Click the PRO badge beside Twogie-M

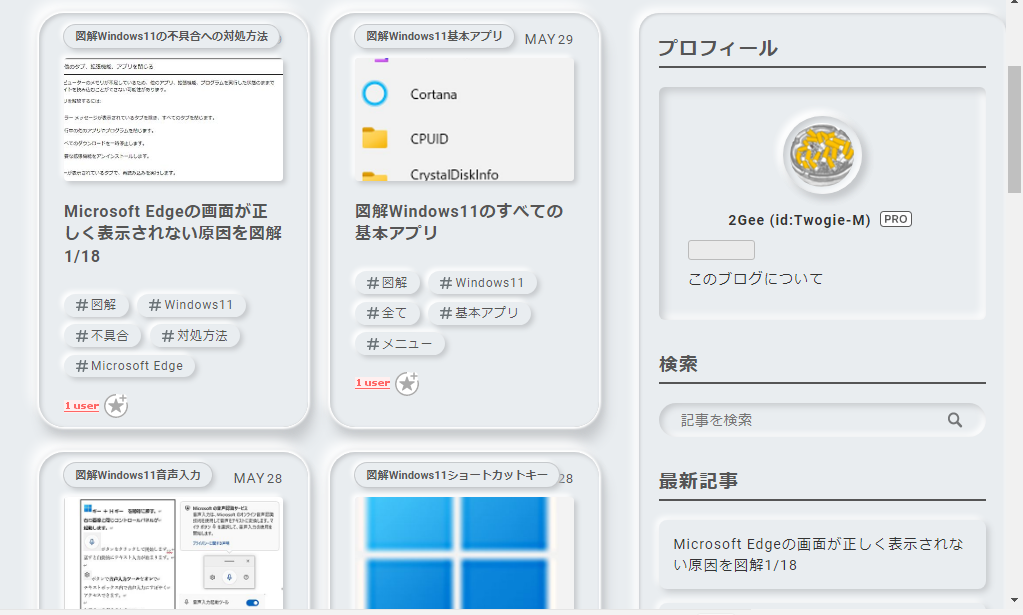point(896,219)
